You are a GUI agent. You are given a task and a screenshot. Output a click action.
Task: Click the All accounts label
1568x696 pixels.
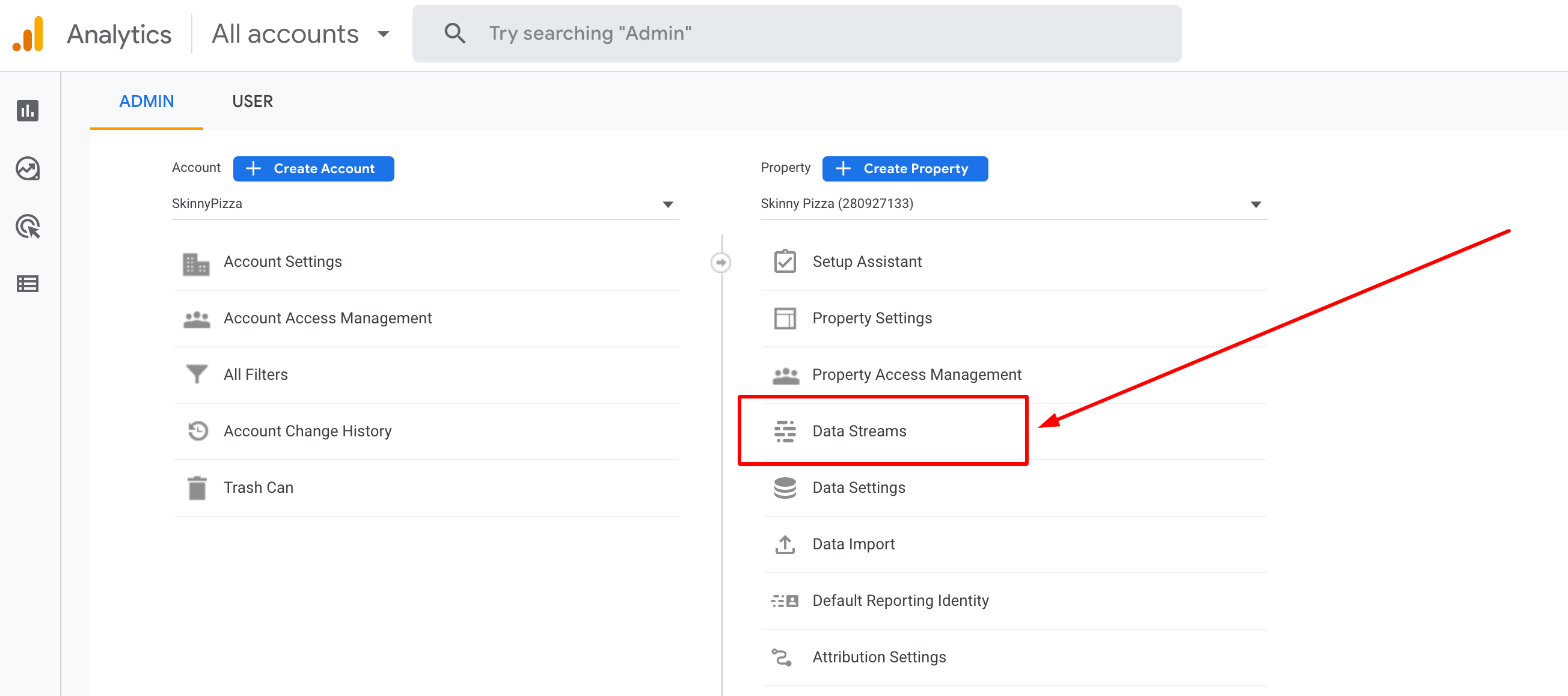(285, 34)
